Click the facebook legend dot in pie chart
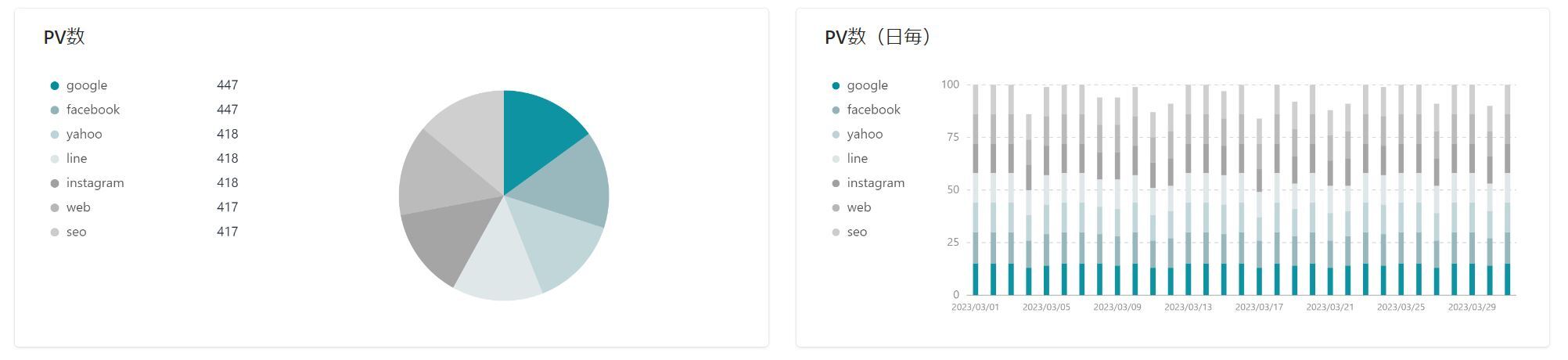This screenshot has height=360, width=1568. tap(55, 110)
